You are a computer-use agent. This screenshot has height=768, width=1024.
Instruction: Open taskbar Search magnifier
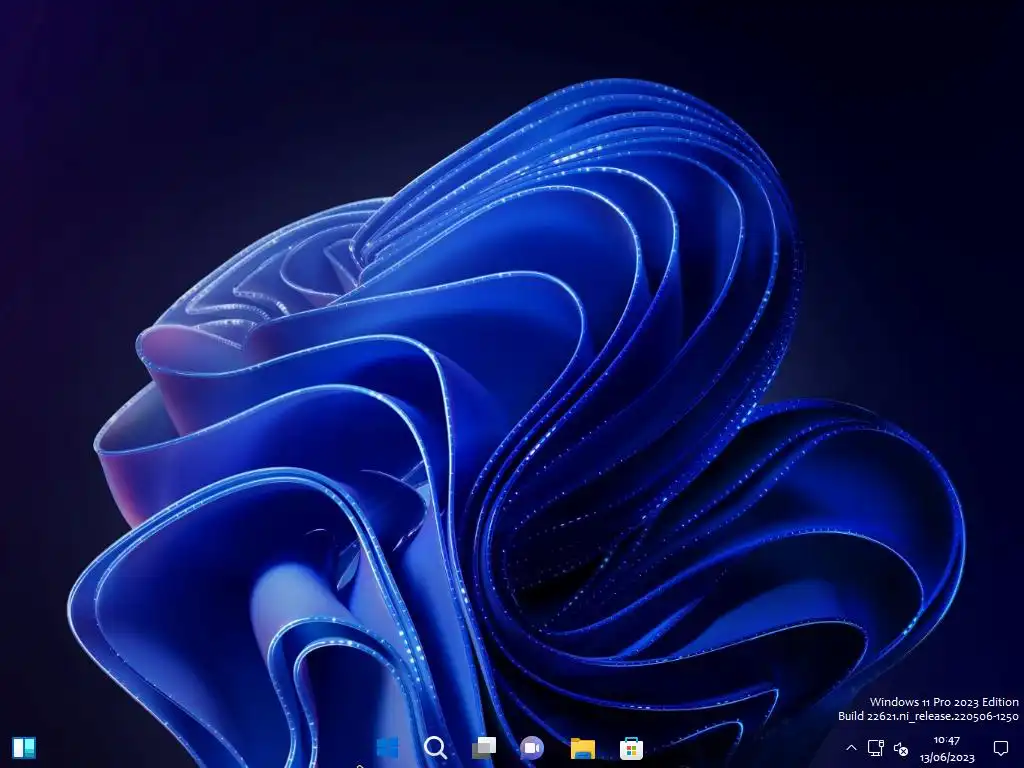coord(436,748)
